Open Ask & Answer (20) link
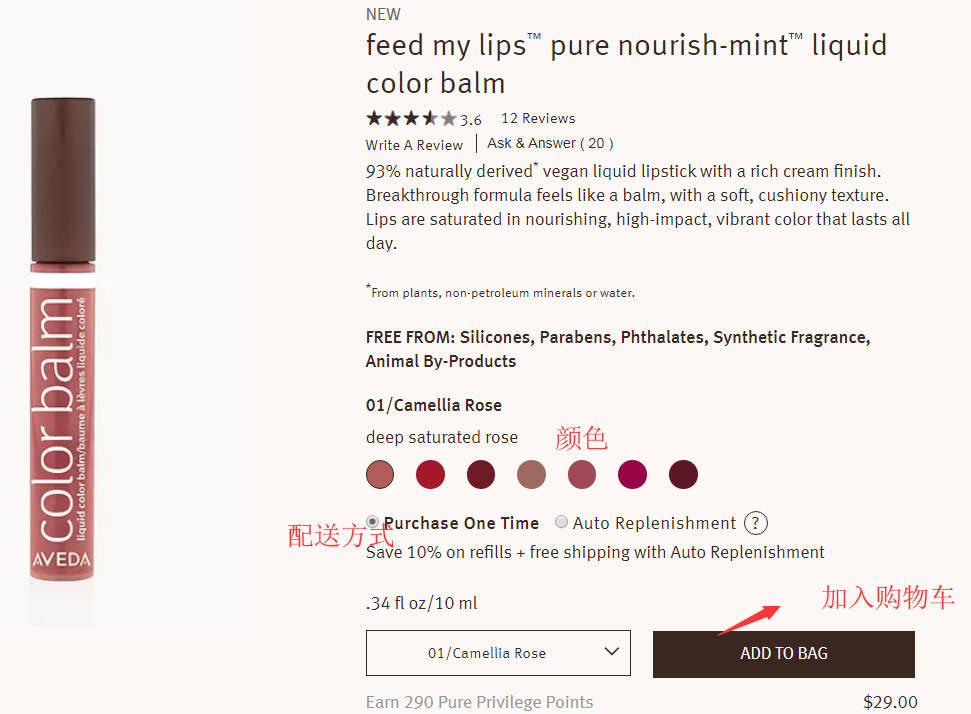Image resolution: width=971 pixels, height=714 pixels. 550,144
